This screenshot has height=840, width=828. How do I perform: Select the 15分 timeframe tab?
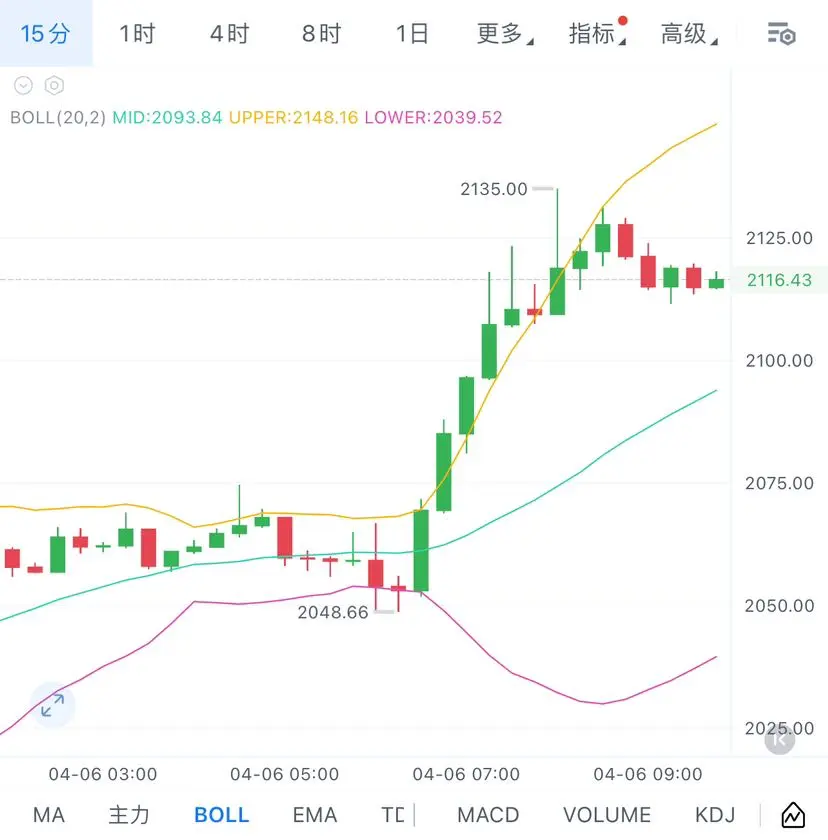click(46, 33)
